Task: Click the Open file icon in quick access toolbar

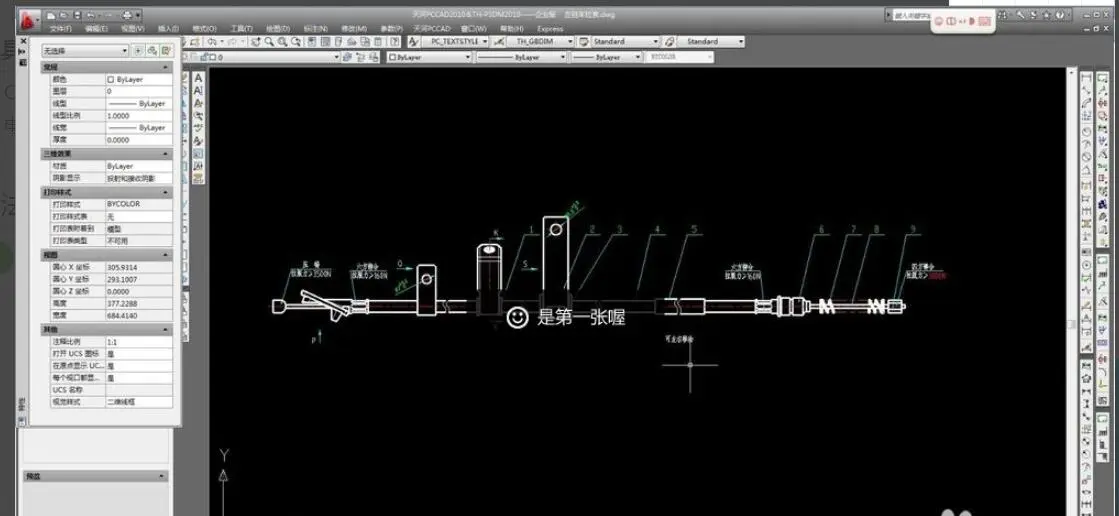Action: [64, 15]
